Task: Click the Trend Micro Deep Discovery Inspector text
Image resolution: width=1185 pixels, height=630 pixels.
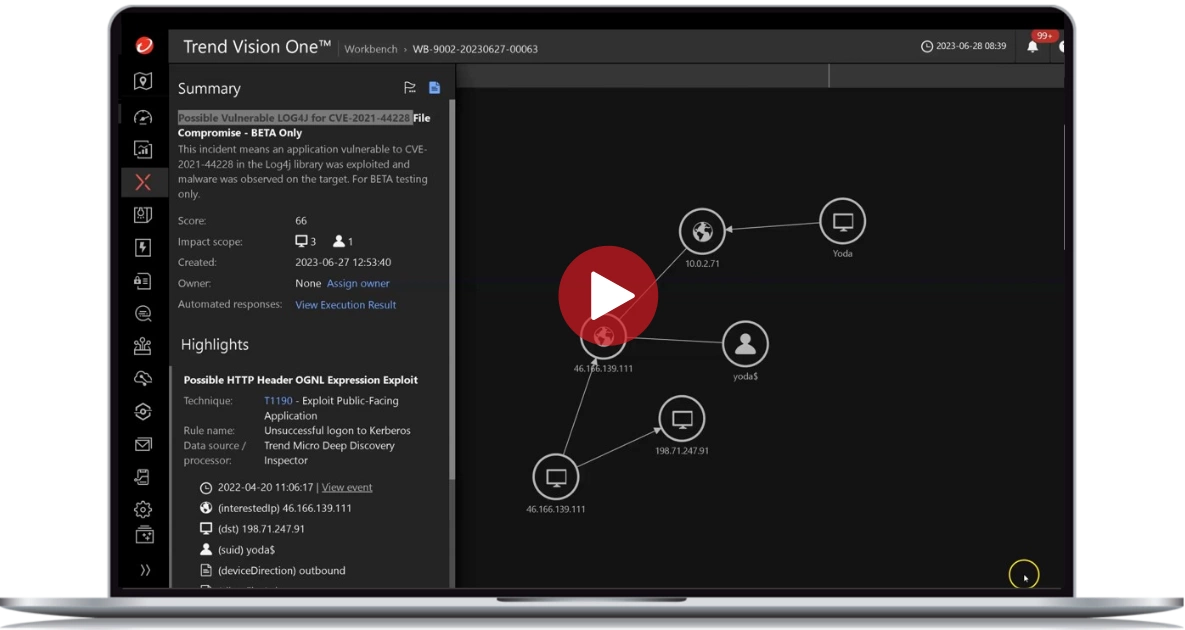Action: tap(330, 452)
